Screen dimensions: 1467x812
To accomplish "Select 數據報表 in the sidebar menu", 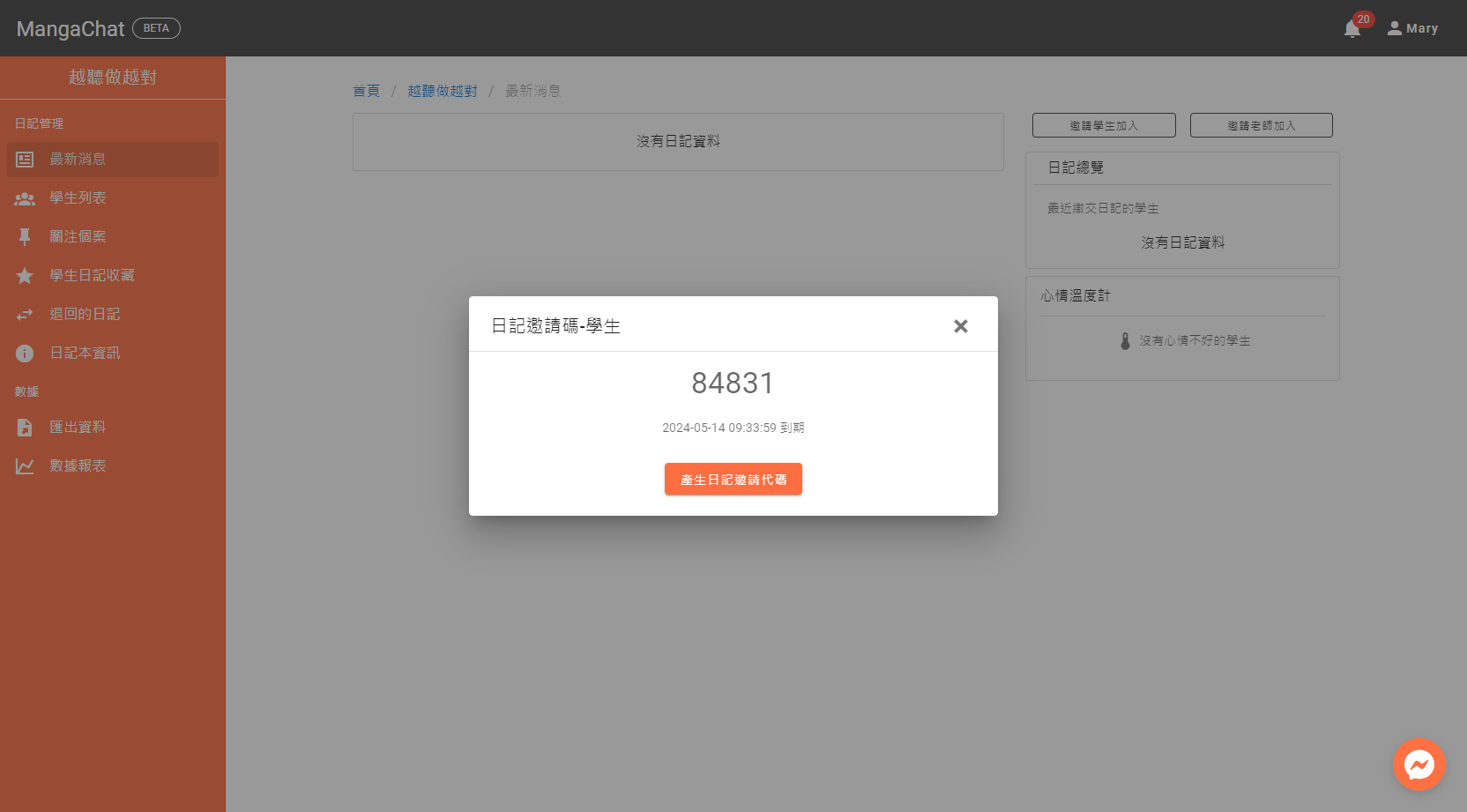I will click(78, 466).
